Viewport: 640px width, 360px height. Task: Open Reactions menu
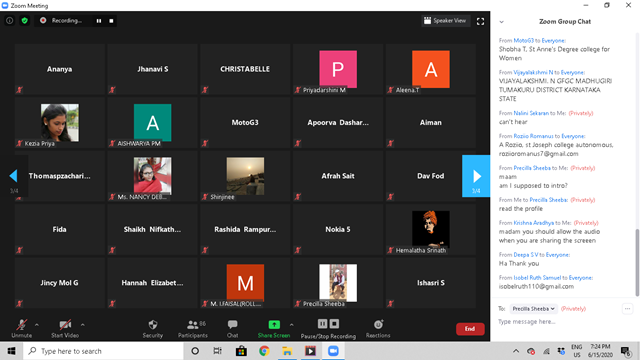click(378, 328)
